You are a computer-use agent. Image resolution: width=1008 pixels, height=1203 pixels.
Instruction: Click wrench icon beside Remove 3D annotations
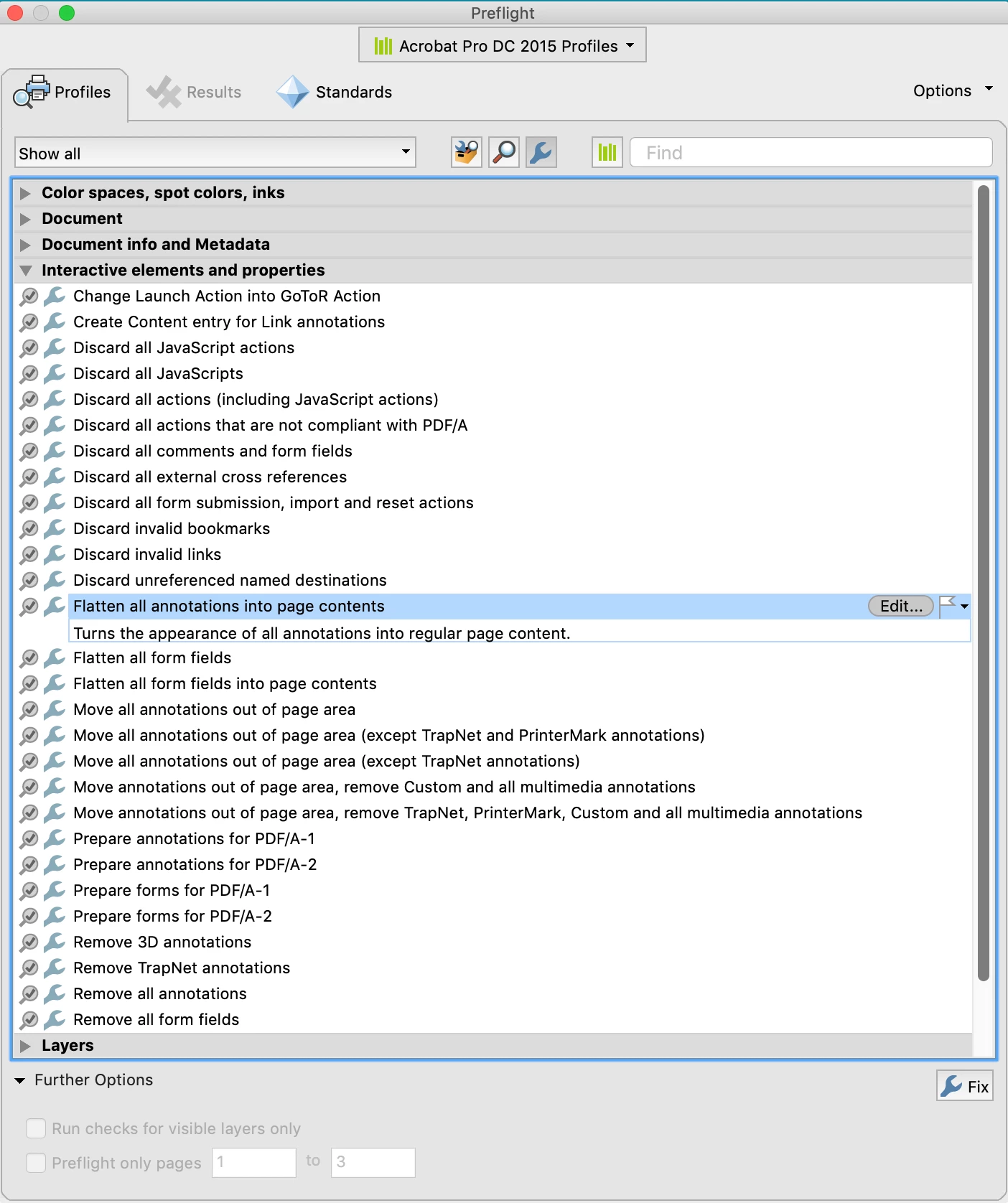(x=55, y=942)
